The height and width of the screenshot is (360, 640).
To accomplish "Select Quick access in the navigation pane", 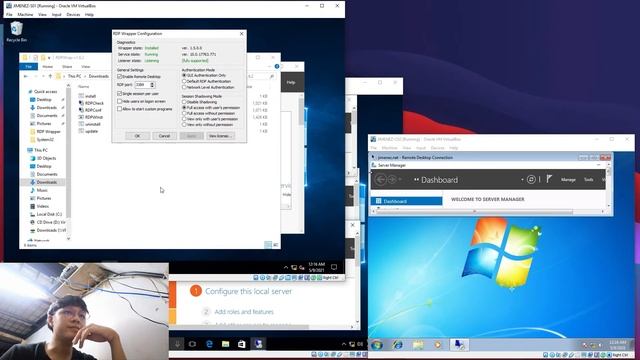I will pyautogui.click(x=45, y=91).
